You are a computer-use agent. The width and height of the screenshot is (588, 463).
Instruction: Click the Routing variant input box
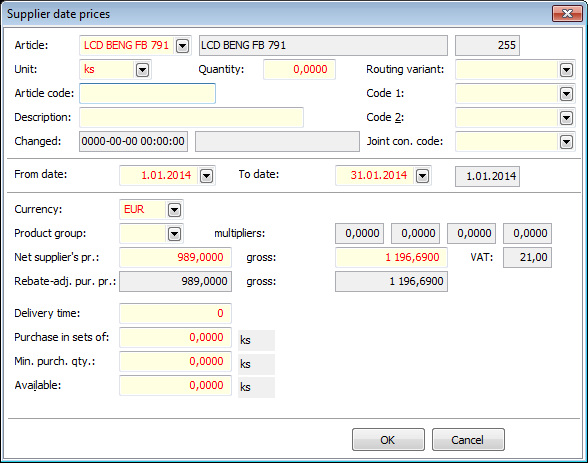point(507,69)
